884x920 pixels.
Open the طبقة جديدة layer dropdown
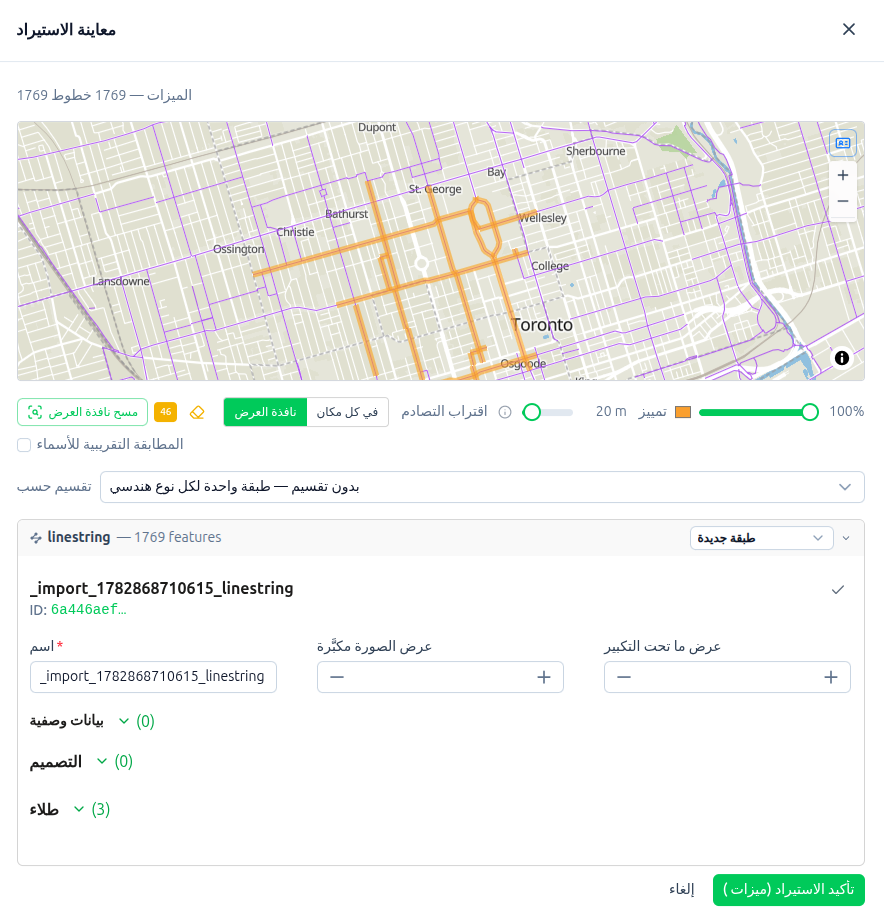(x=761, y=538)
